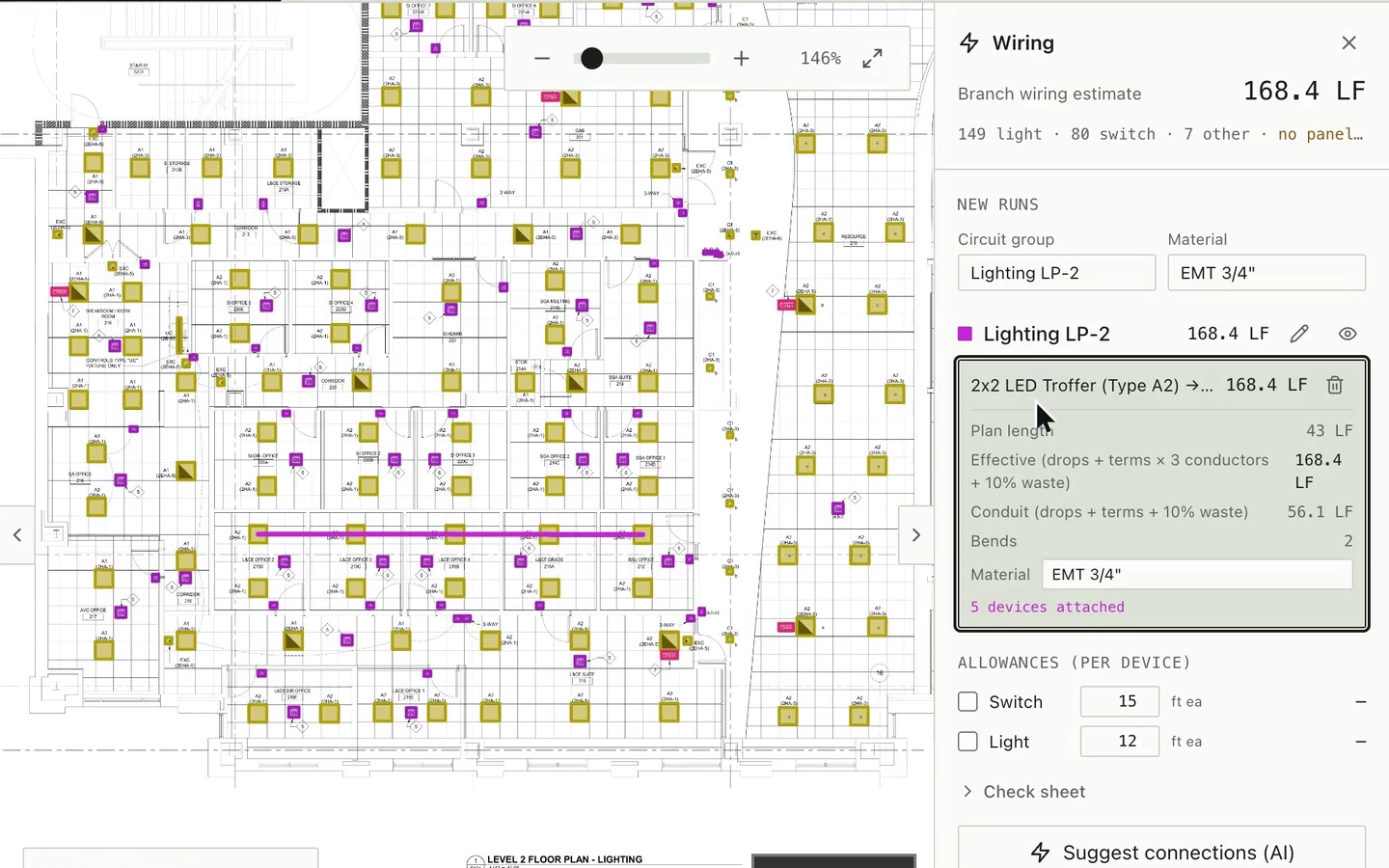This screenshot has width=1389, height=868.
Task: Adjust the plan zoom slider handle
Action: 592,59
